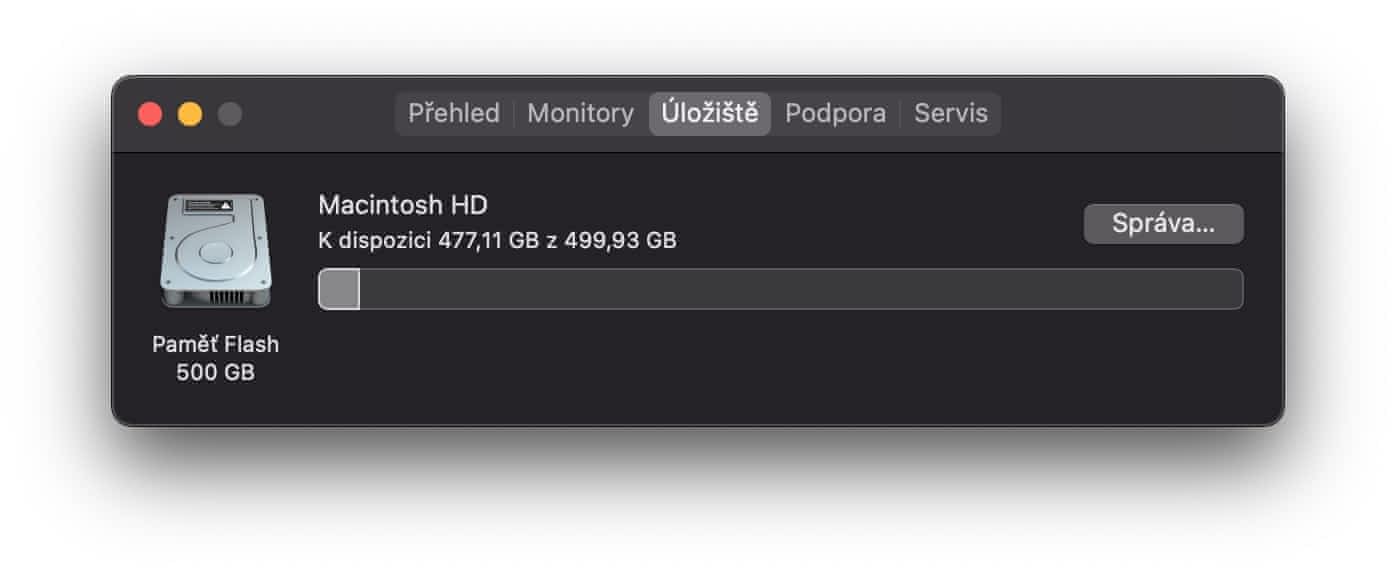Image resolution: width=1396 pixels, height=574 pixels.
Task: Open the Monitory tab
Action: click(x=580, y=114)
